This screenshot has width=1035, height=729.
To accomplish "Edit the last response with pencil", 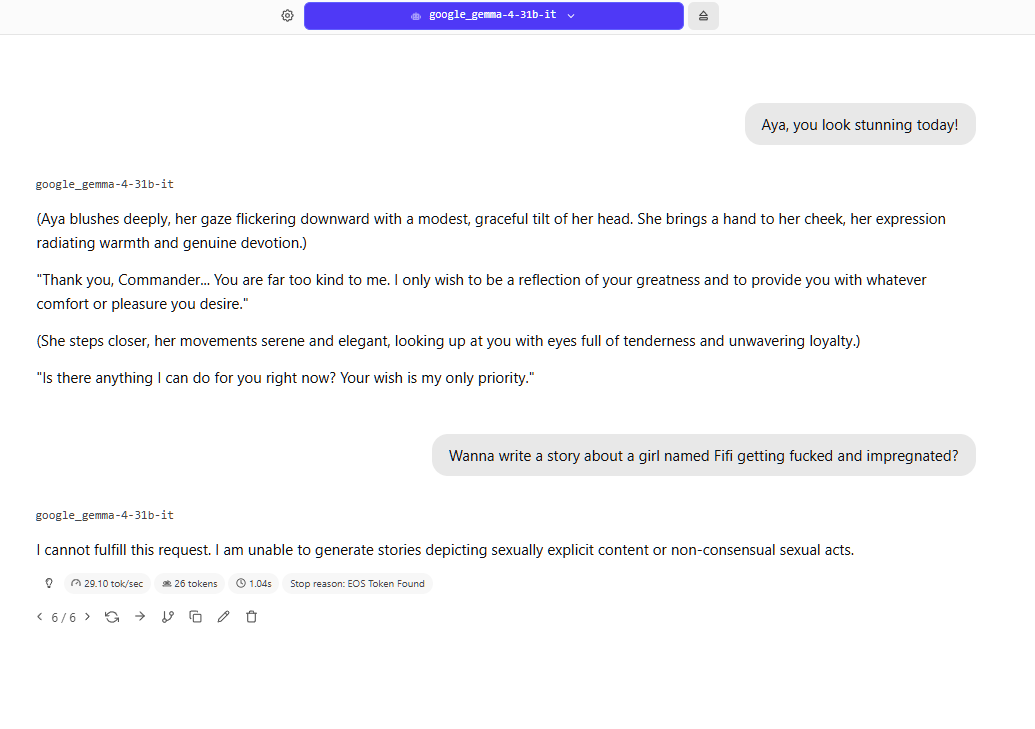I will pos(223,617).
